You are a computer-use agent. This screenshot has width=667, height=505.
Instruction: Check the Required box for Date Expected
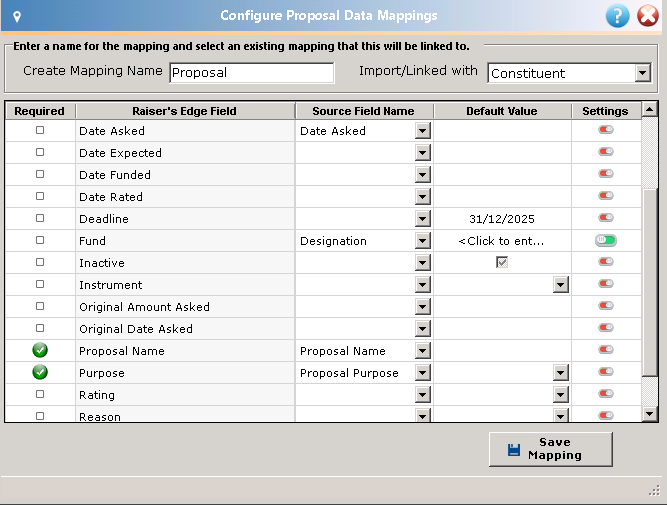point(40,152)
